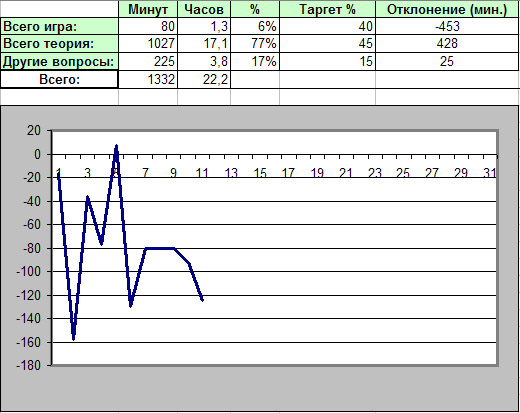The width and height of the screenshot is (520, 413).
Task: Select the gray chart area background
Action: (x=260, y=388)
